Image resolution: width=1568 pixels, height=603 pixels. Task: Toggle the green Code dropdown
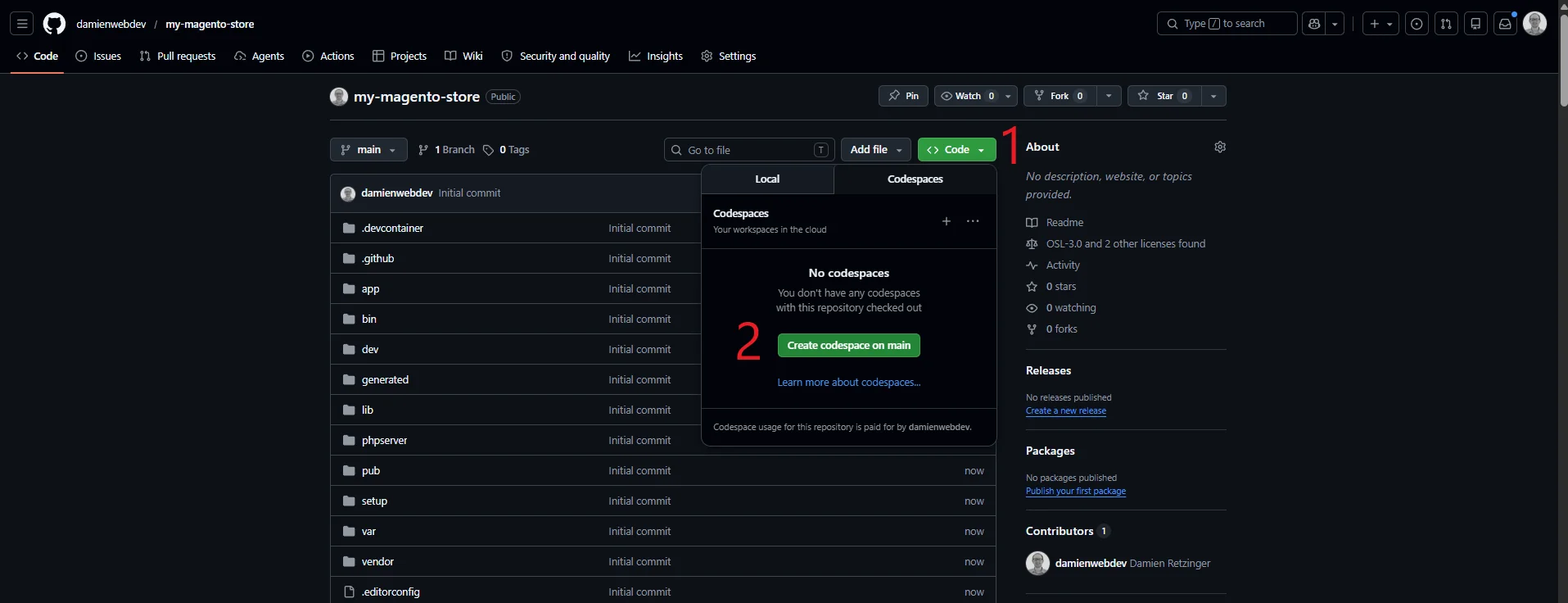(x=956, y=150)
